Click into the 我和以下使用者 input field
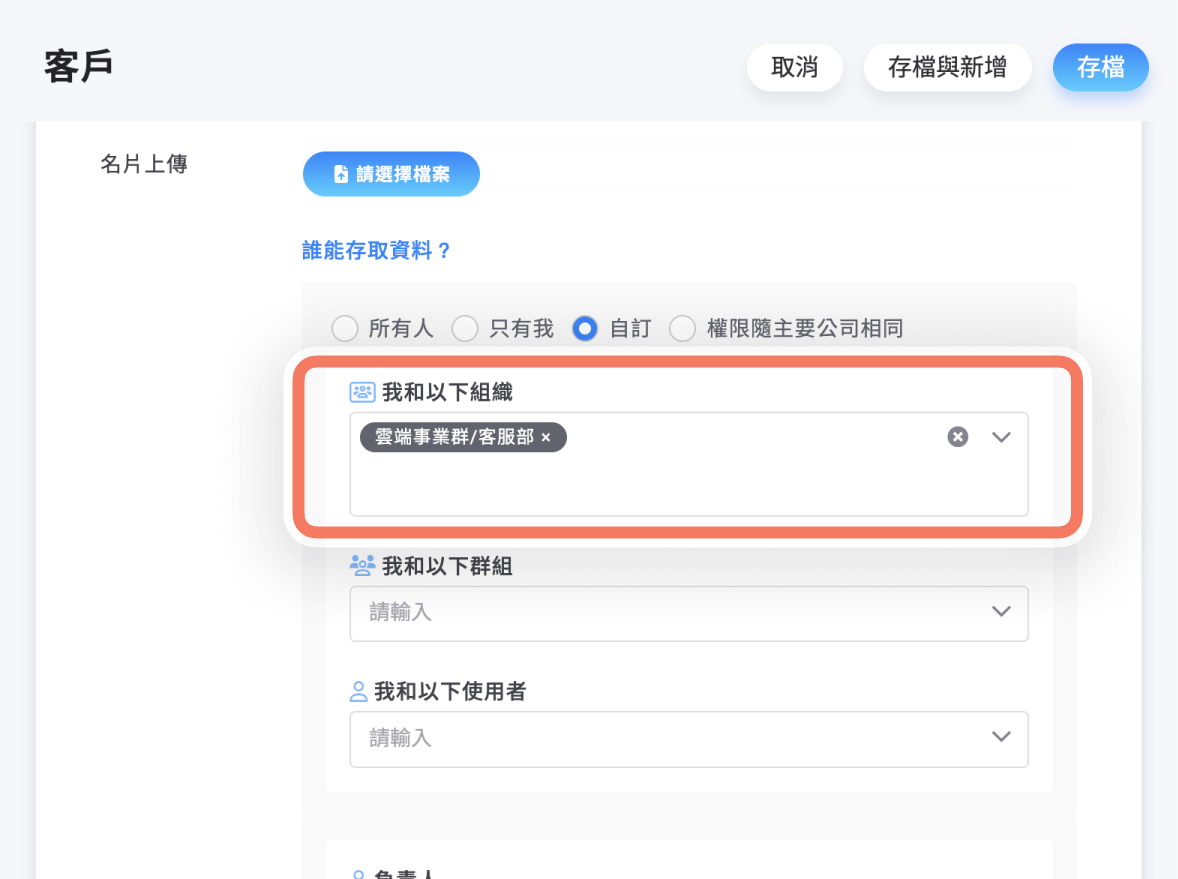 pyautogui.click(x=660, y=738)
